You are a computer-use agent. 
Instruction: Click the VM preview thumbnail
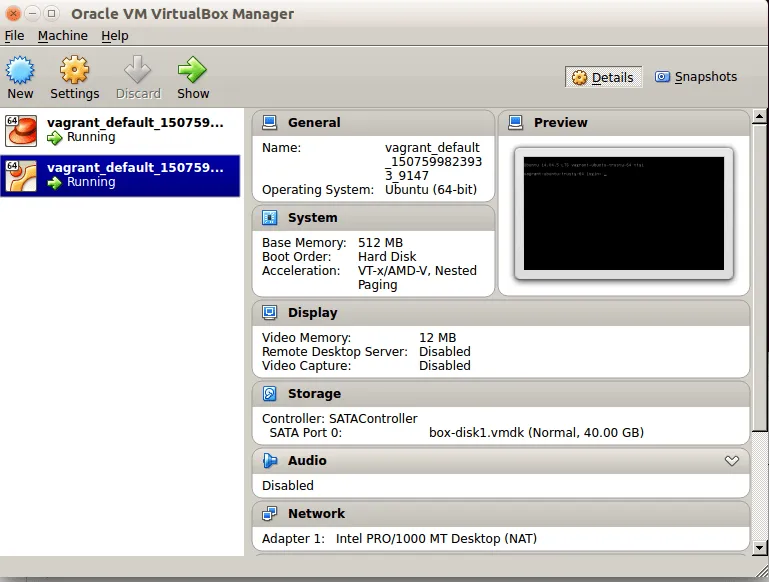point(623,213)
